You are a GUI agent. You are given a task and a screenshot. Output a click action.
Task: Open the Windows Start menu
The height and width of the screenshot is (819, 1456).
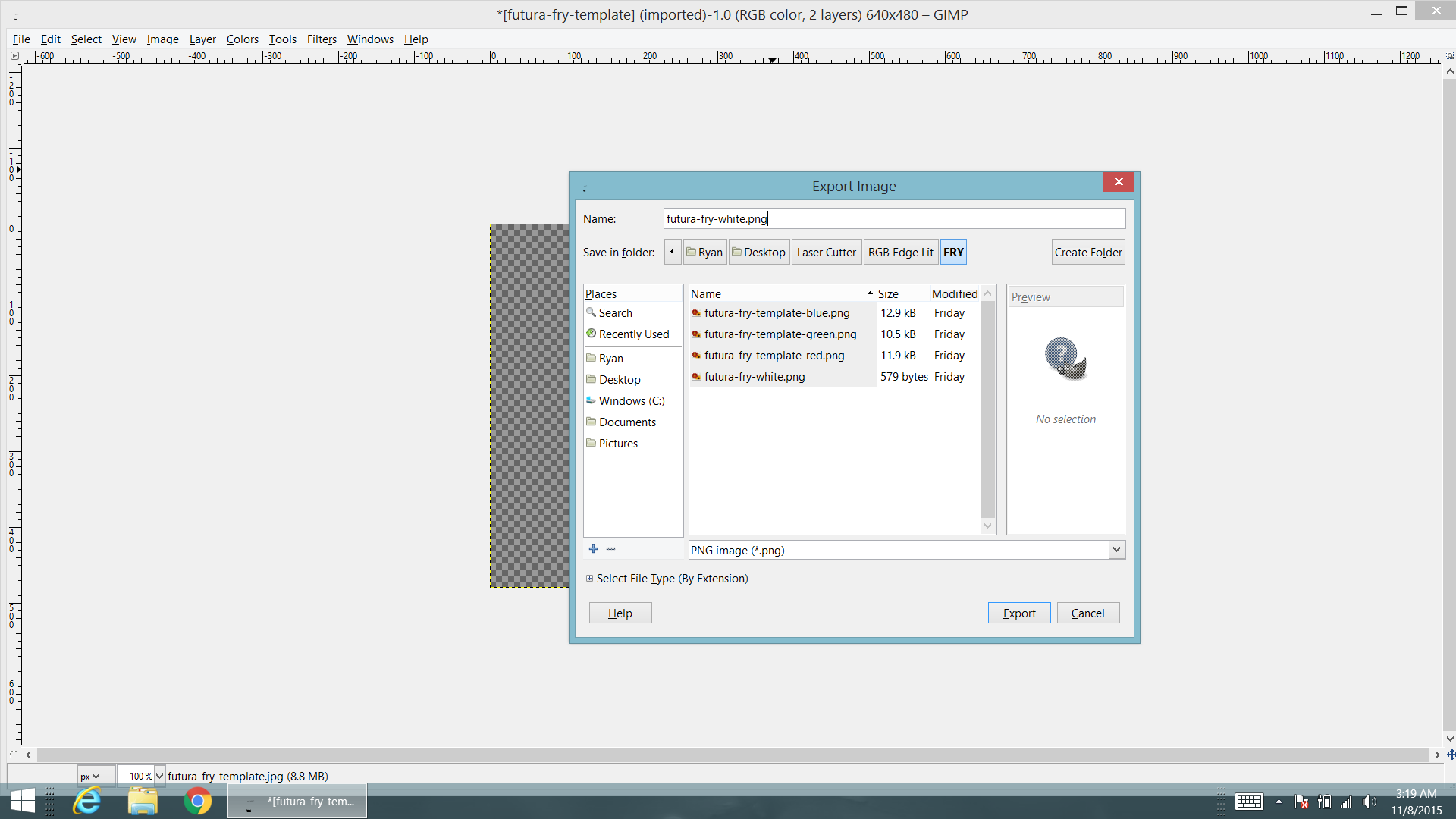pos(22,801)
